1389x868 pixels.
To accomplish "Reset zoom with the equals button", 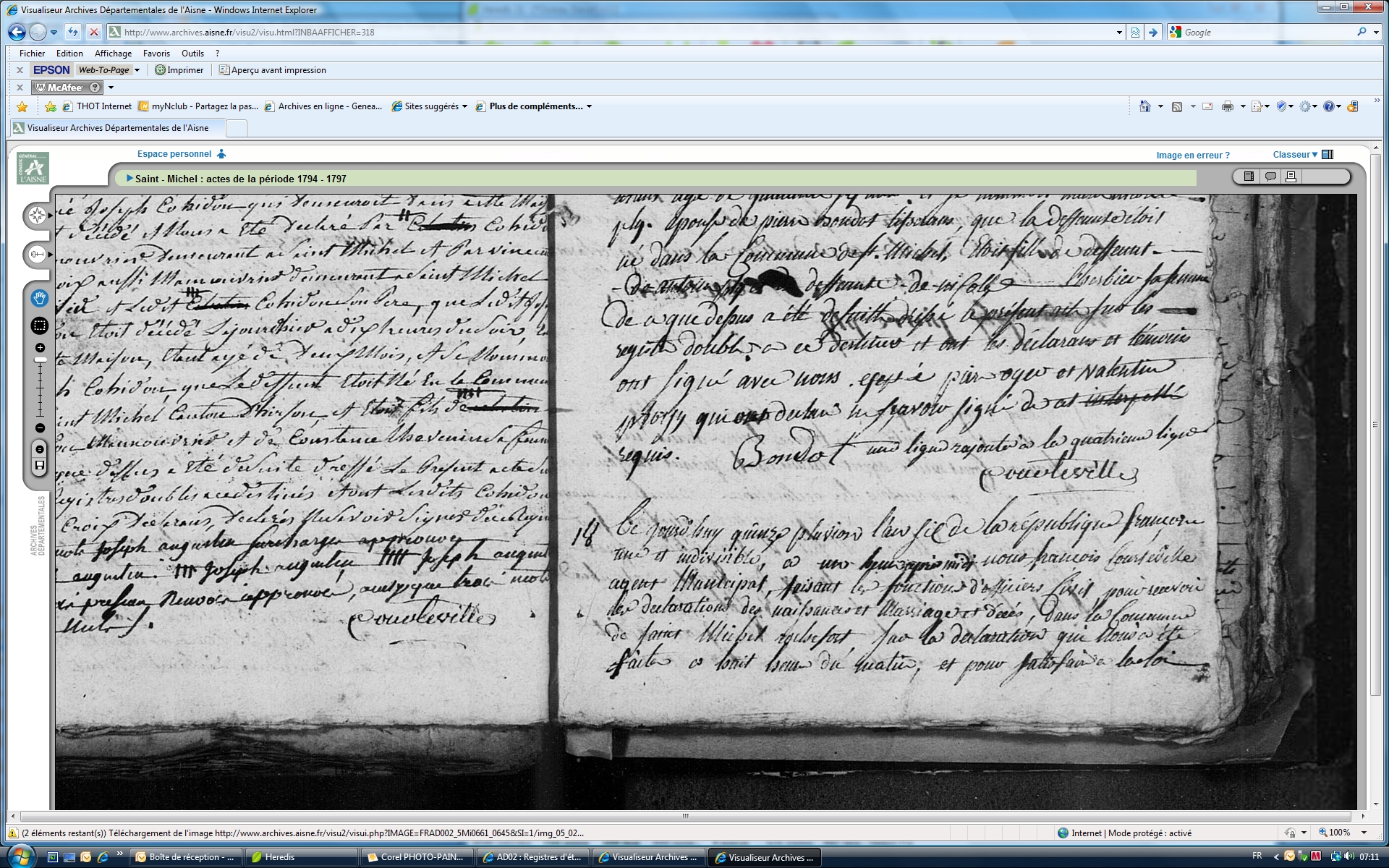I will 40,449.
